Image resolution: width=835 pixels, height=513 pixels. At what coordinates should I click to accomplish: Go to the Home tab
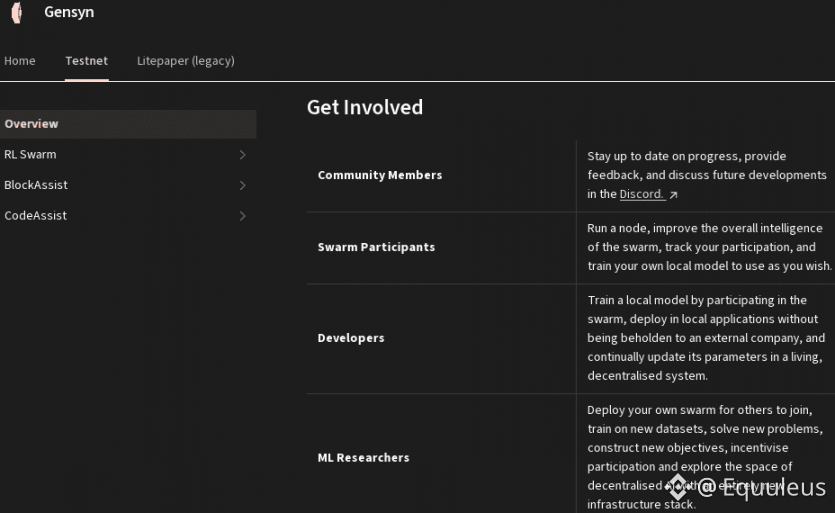coord(20,61)
